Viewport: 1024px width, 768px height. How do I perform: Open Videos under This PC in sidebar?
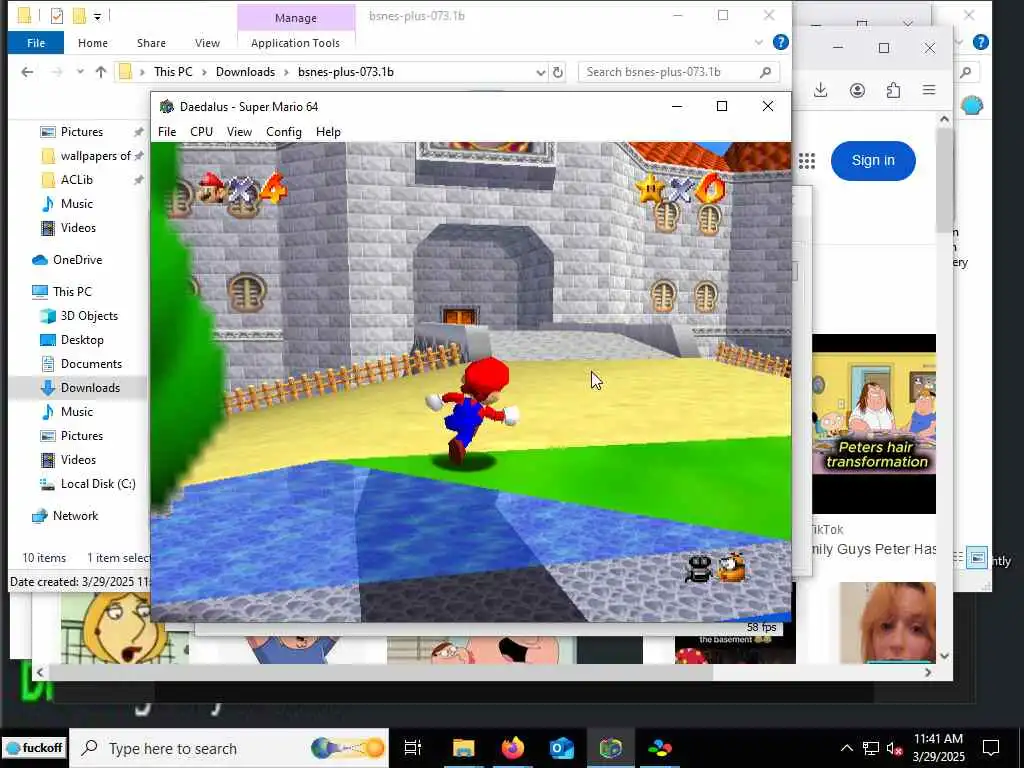pyautogui.click(x=78, y=460)
